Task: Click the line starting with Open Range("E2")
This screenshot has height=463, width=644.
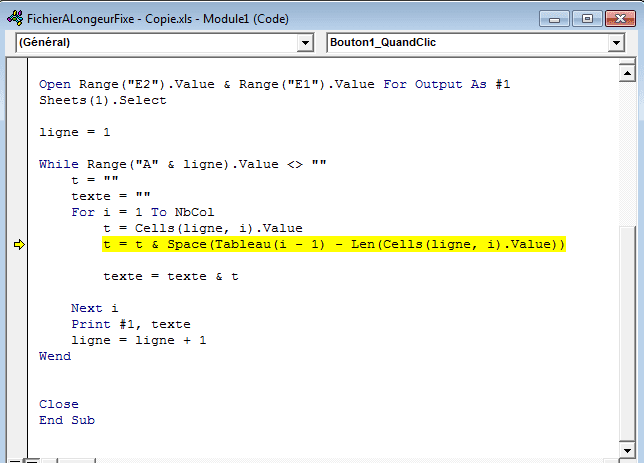Action: [274, 84]
